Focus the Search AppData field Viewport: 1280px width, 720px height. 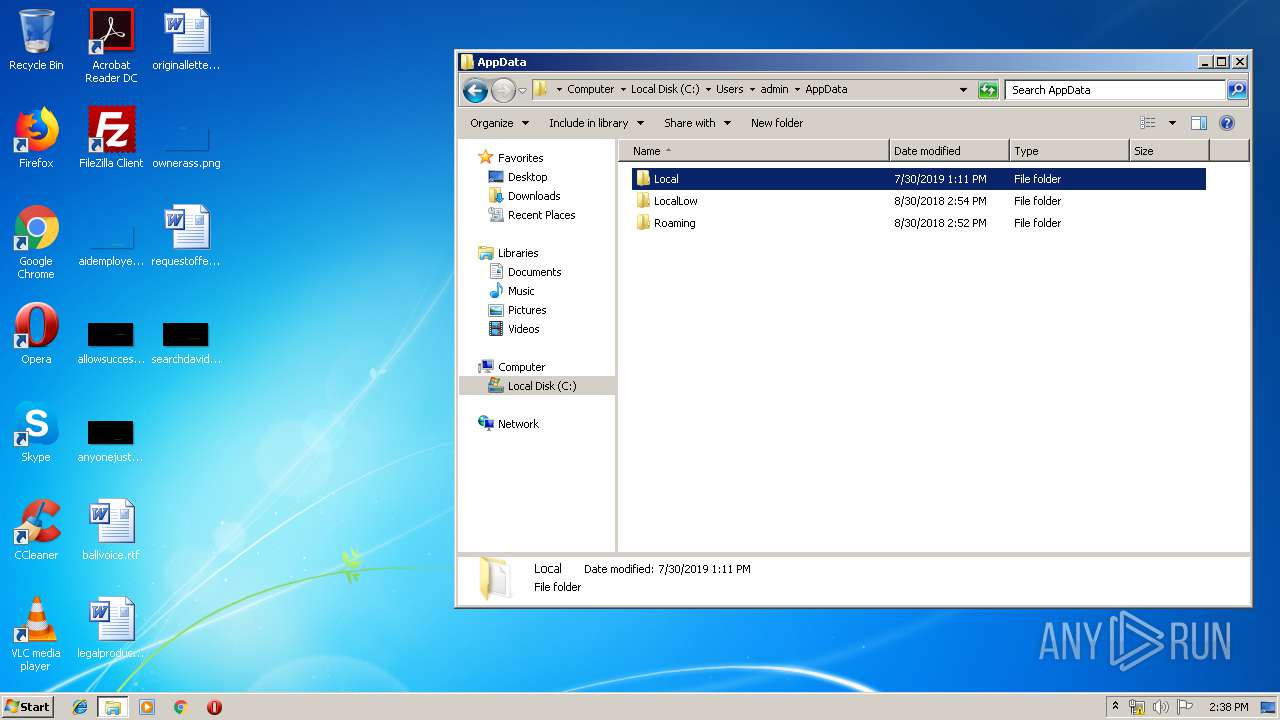coord(1116,90)
